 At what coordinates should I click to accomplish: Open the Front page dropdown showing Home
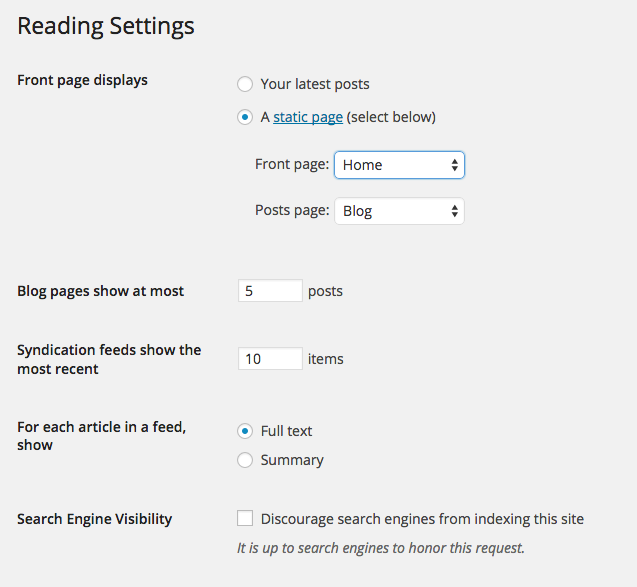(399, 165)
